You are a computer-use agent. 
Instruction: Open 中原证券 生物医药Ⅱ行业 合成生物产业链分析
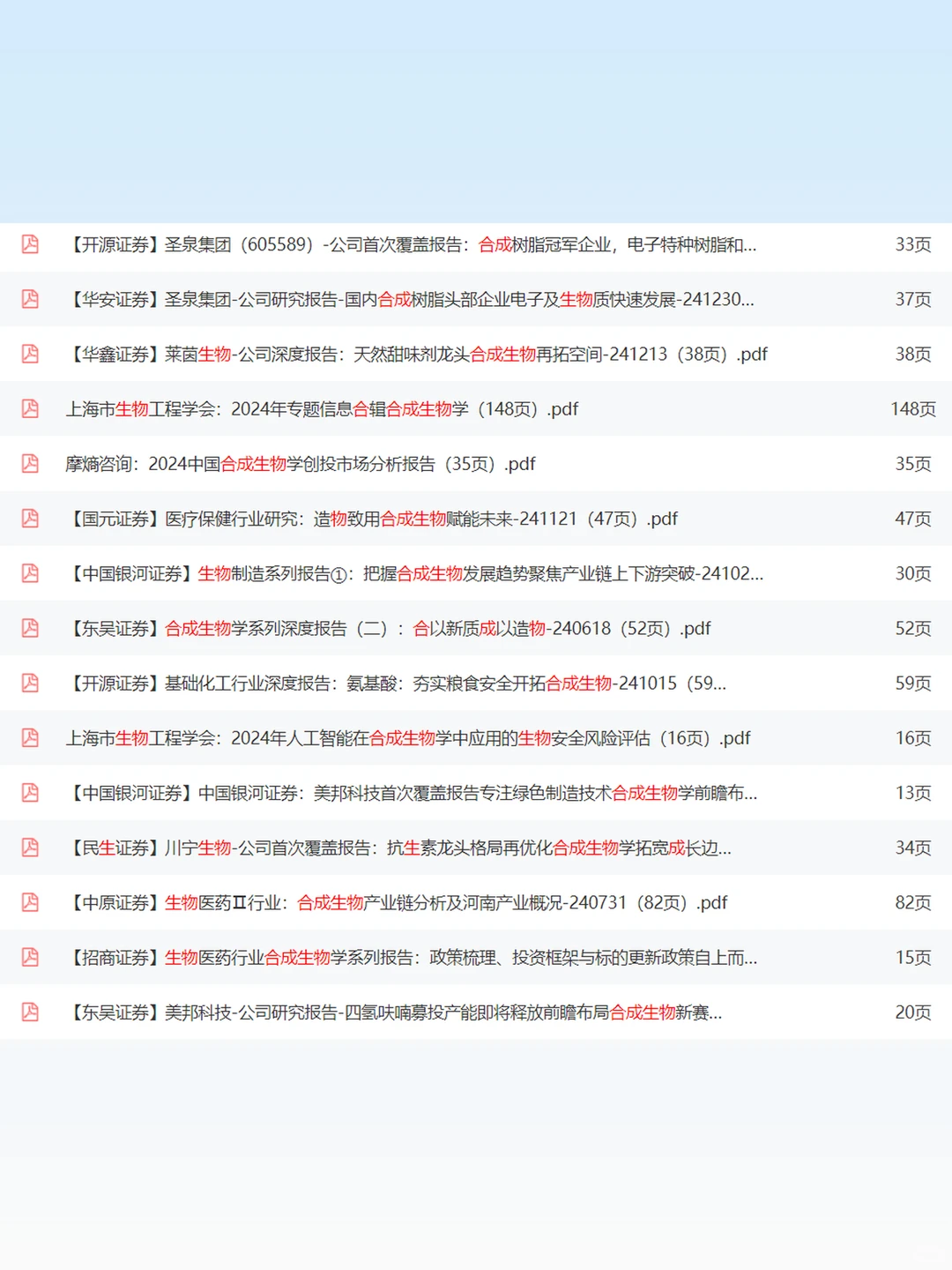point(397,902)
